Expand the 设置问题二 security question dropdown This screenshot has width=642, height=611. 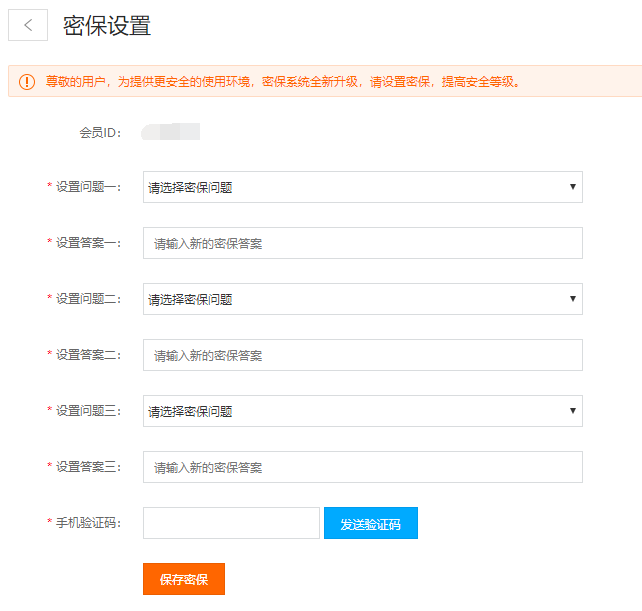pos(362,299)
